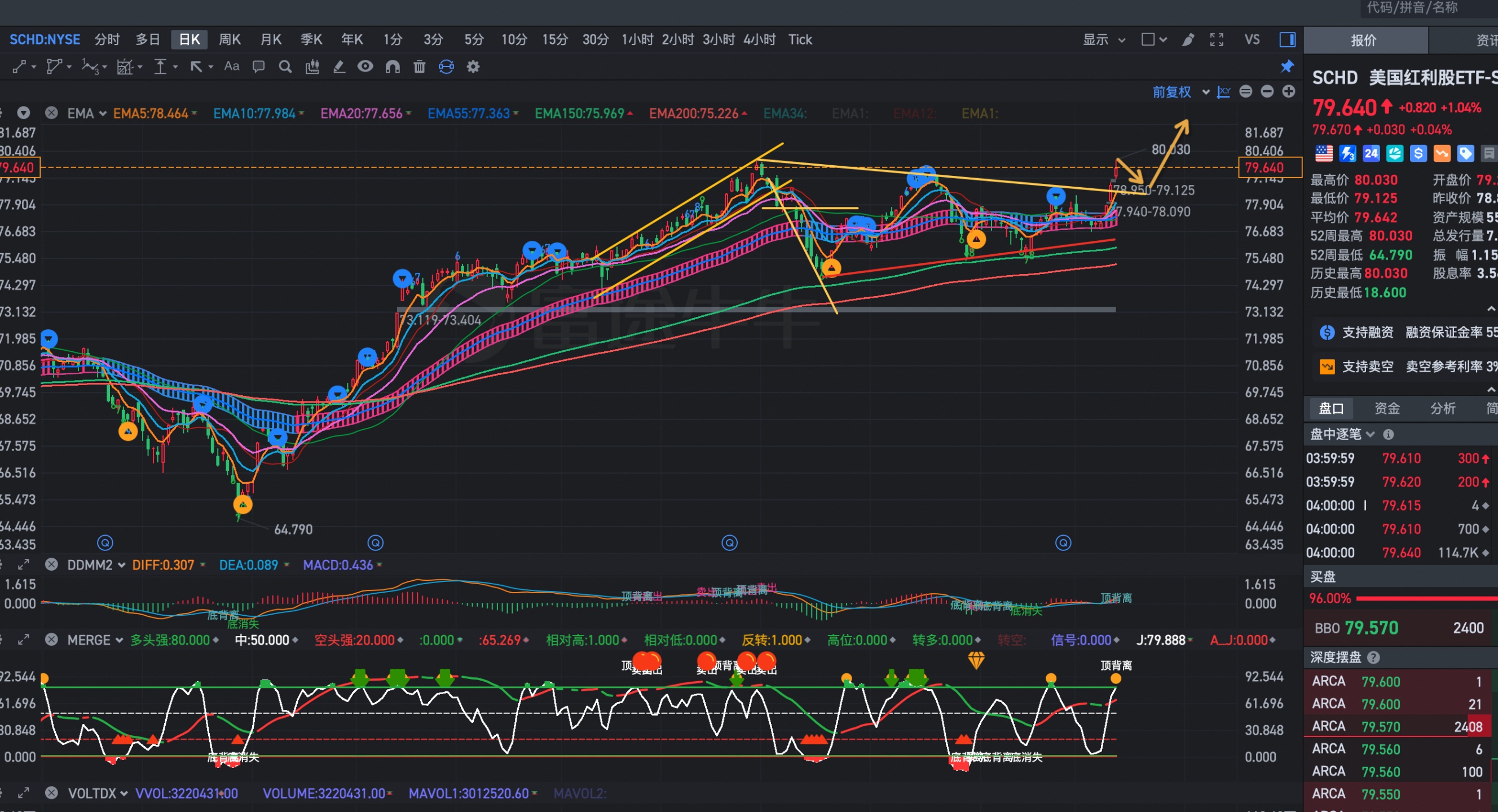The height and width of the screenshot is (812, 1498).
Task: Click the magnet snap tool icon
Action: coord(393,67)
